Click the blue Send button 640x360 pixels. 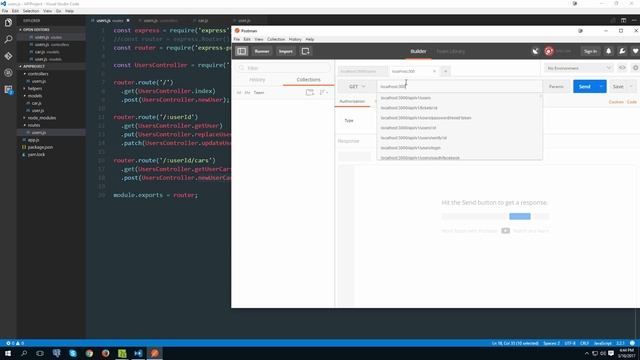click(584, 87)
